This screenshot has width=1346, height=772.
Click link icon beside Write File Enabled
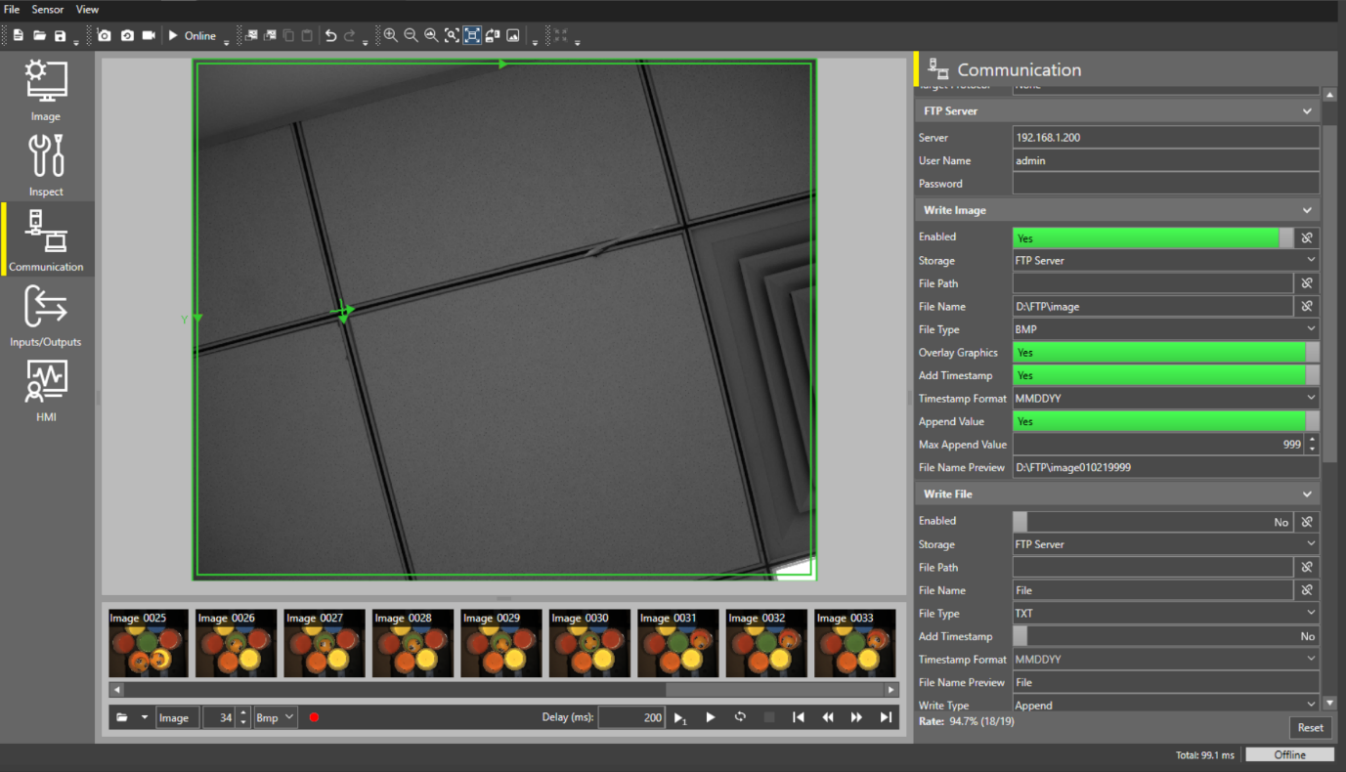pyautogui.click(x=1307, y=522)
